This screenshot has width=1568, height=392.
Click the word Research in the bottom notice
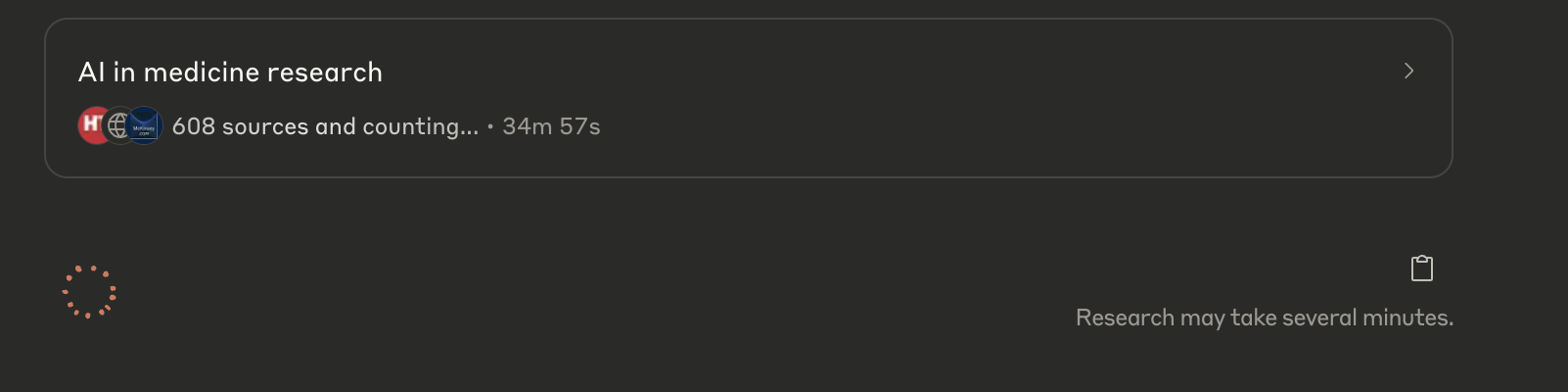(x=1125, y=318)
